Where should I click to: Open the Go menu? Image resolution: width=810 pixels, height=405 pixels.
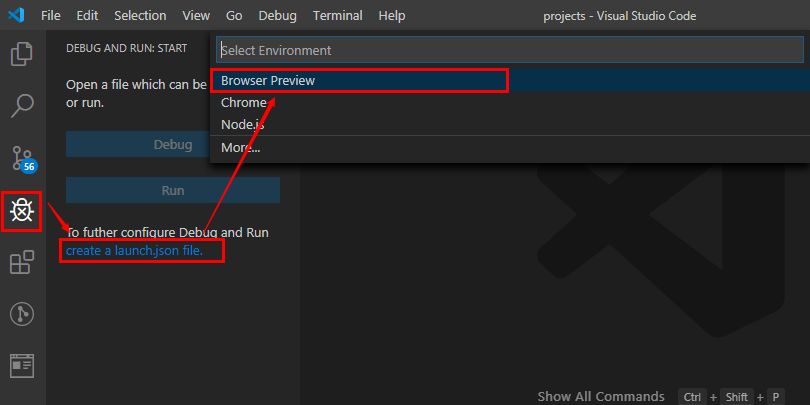tap(234, 16)
